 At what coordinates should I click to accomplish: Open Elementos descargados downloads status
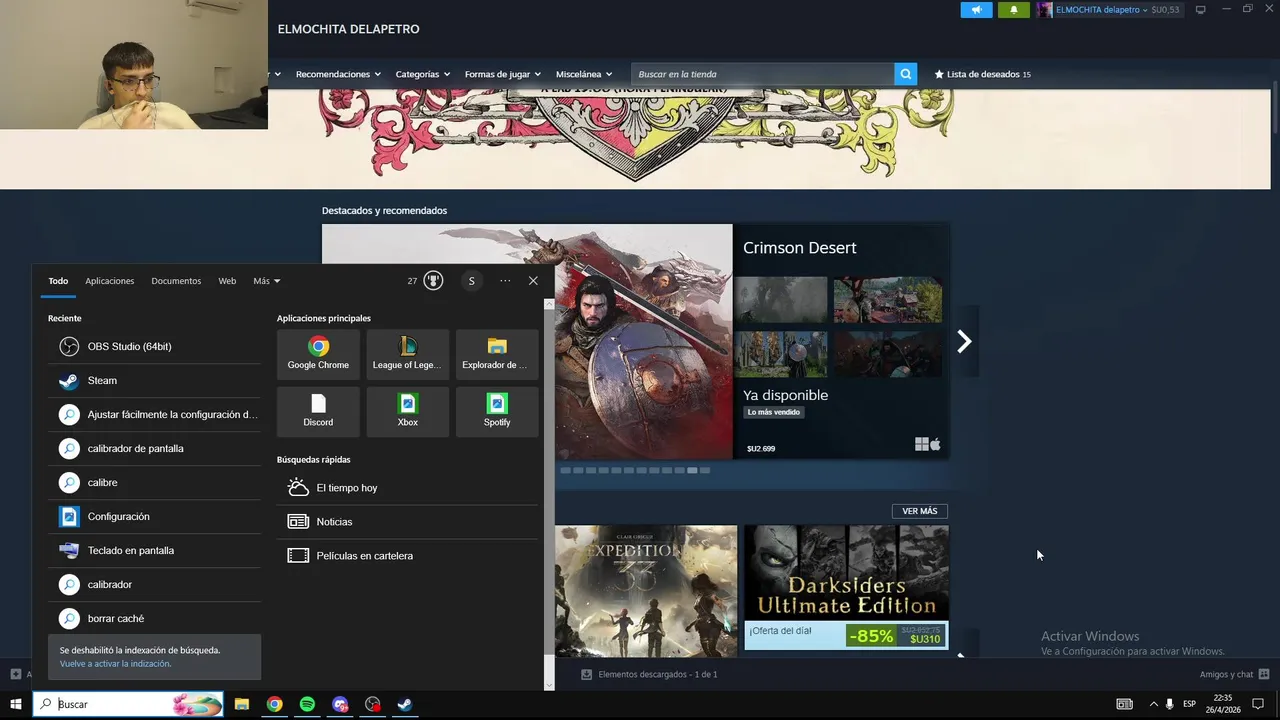click(x=650, y=674)
